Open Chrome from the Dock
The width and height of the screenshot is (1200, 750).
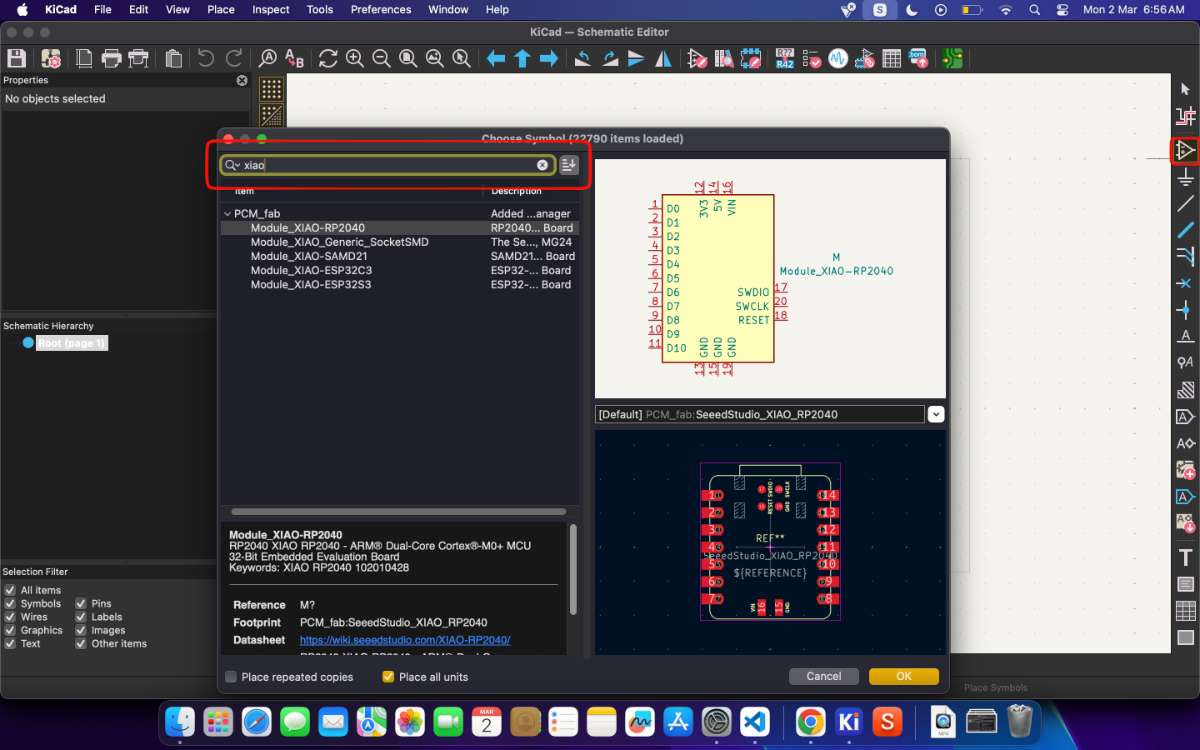810,721
